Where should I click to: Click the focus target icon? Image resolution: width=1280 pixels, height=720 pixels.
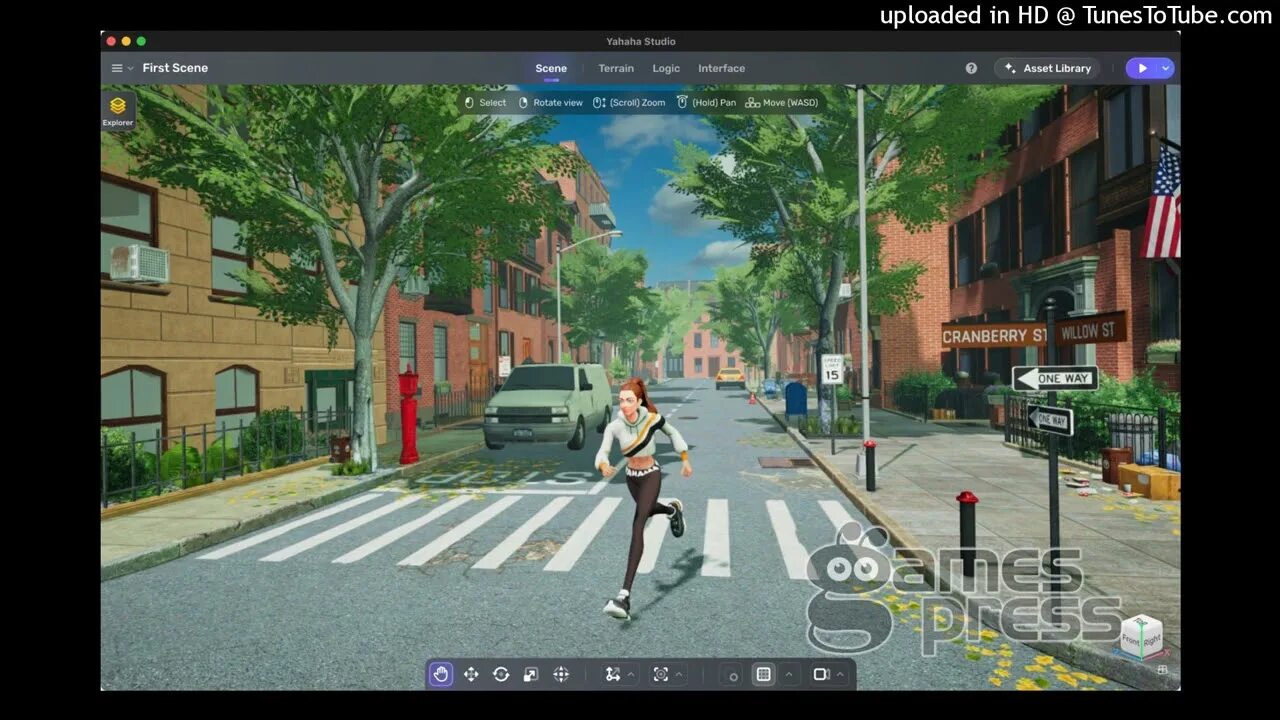pyautogui.click(x=661, y=674)
